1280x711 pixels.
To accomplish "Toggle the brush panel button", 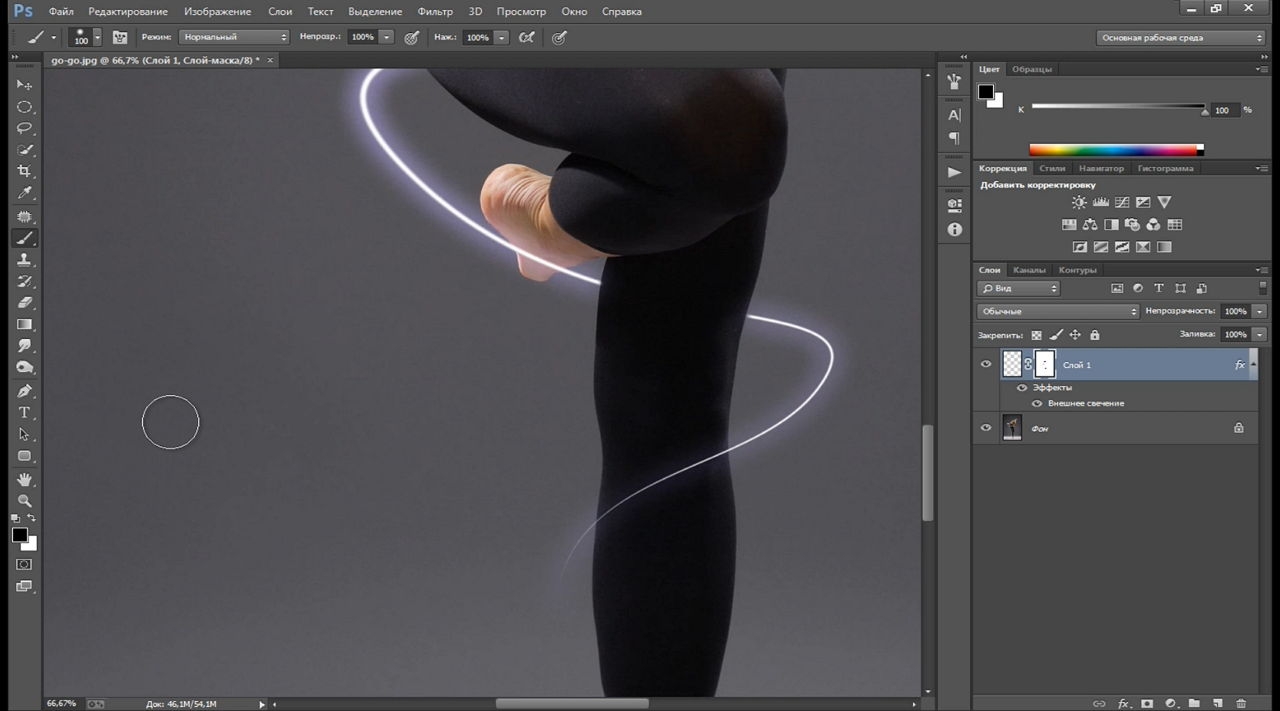I will 120,37.
